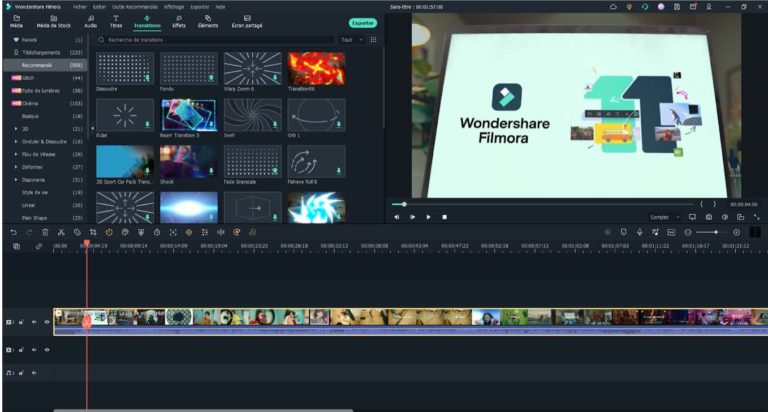Toggle lock on the main video track

22,322
